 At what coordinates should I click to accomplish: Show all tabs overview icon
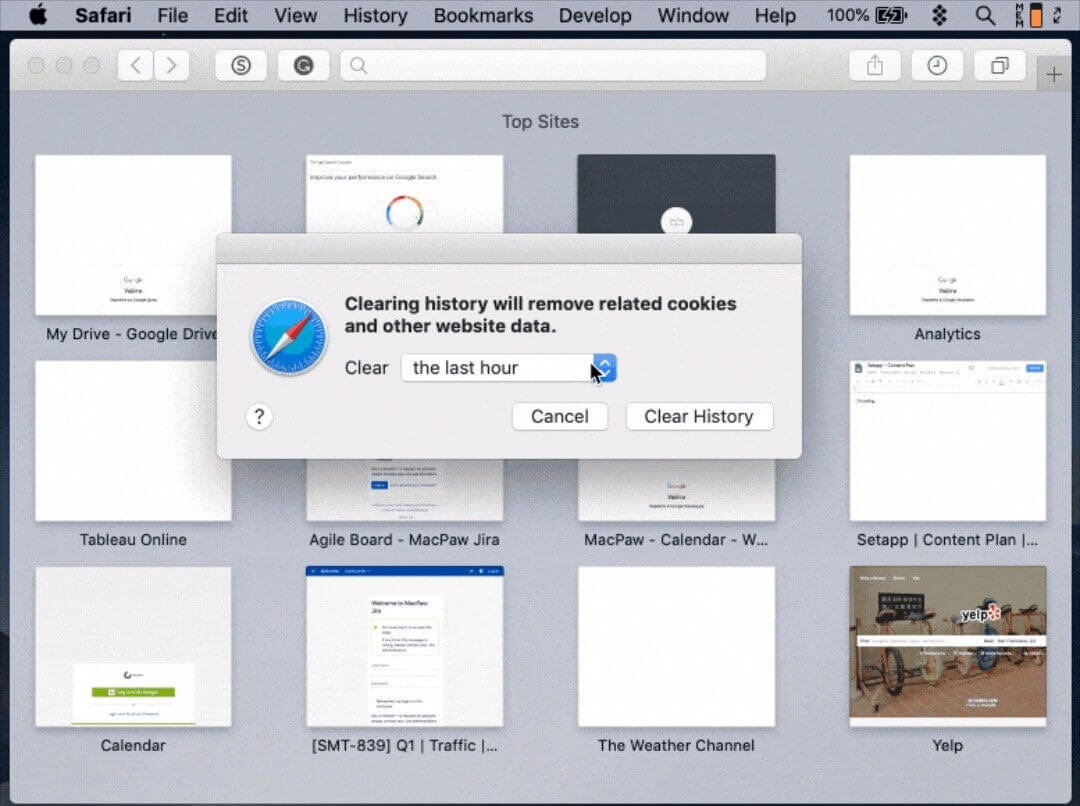pos(999,66)
